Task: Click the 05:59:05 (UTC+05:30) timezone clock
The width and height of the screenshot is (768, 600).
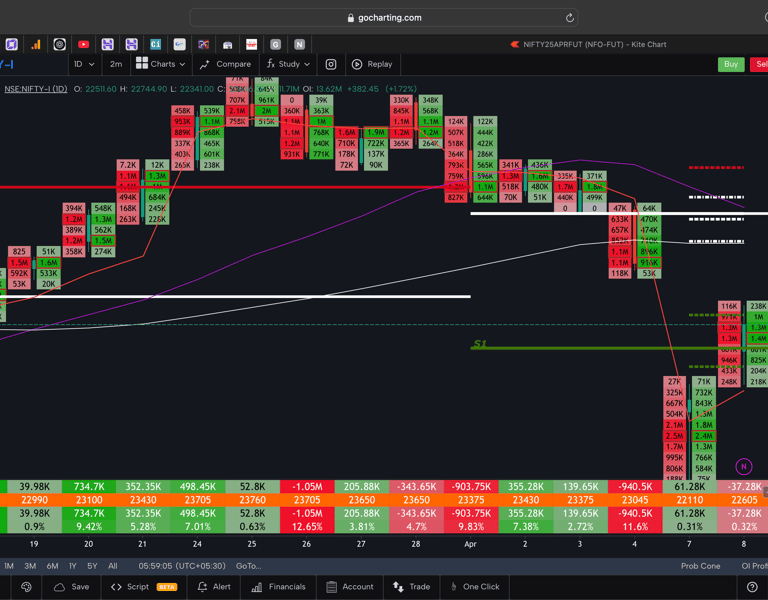Action: pos(182,566)
